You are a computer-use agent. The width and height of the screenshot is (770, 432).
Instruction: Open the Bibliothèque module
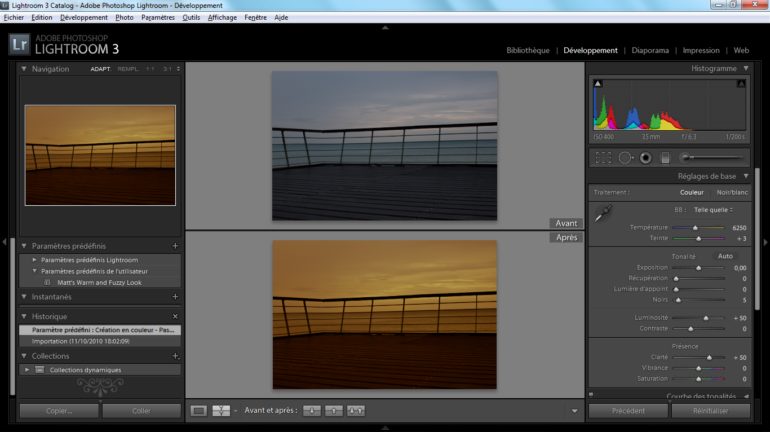pyautogui.click(x=528, y=50)
